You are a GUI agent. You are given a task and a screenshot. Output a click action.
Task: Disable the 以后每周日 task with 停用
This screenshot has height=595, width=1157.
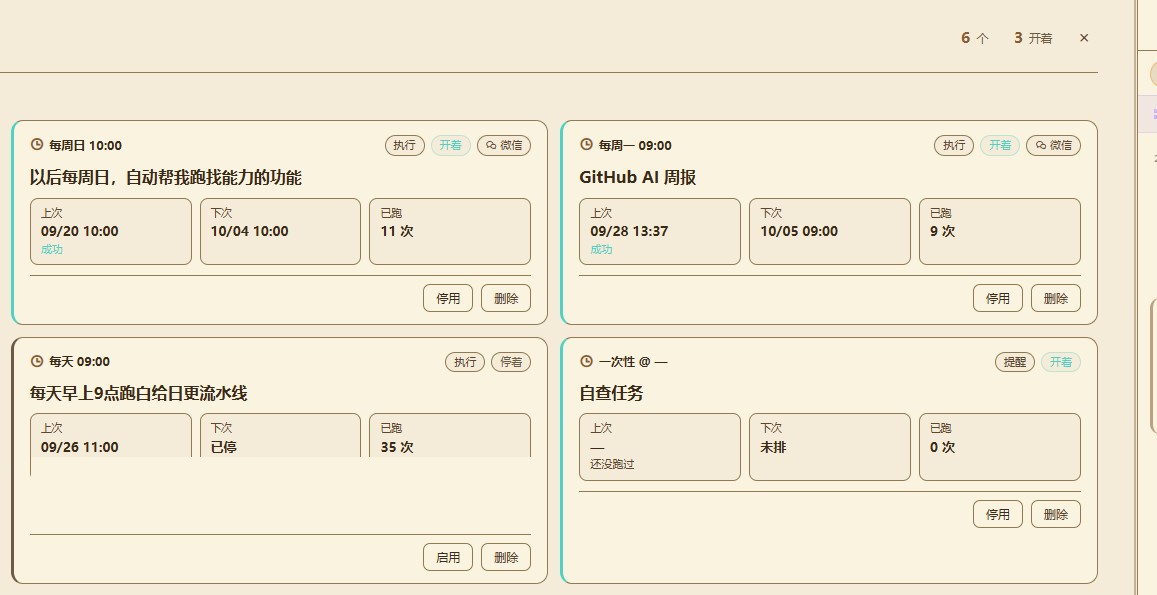click(x=448, y=298)
